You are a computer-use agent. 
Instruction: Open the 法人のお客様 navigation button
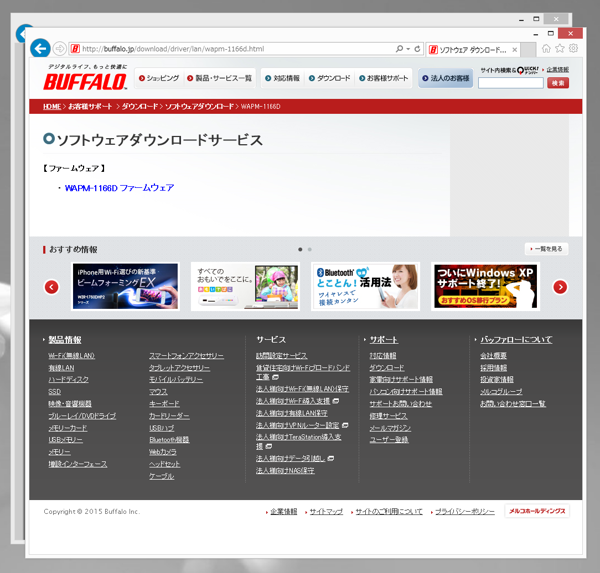coord(445,78)
